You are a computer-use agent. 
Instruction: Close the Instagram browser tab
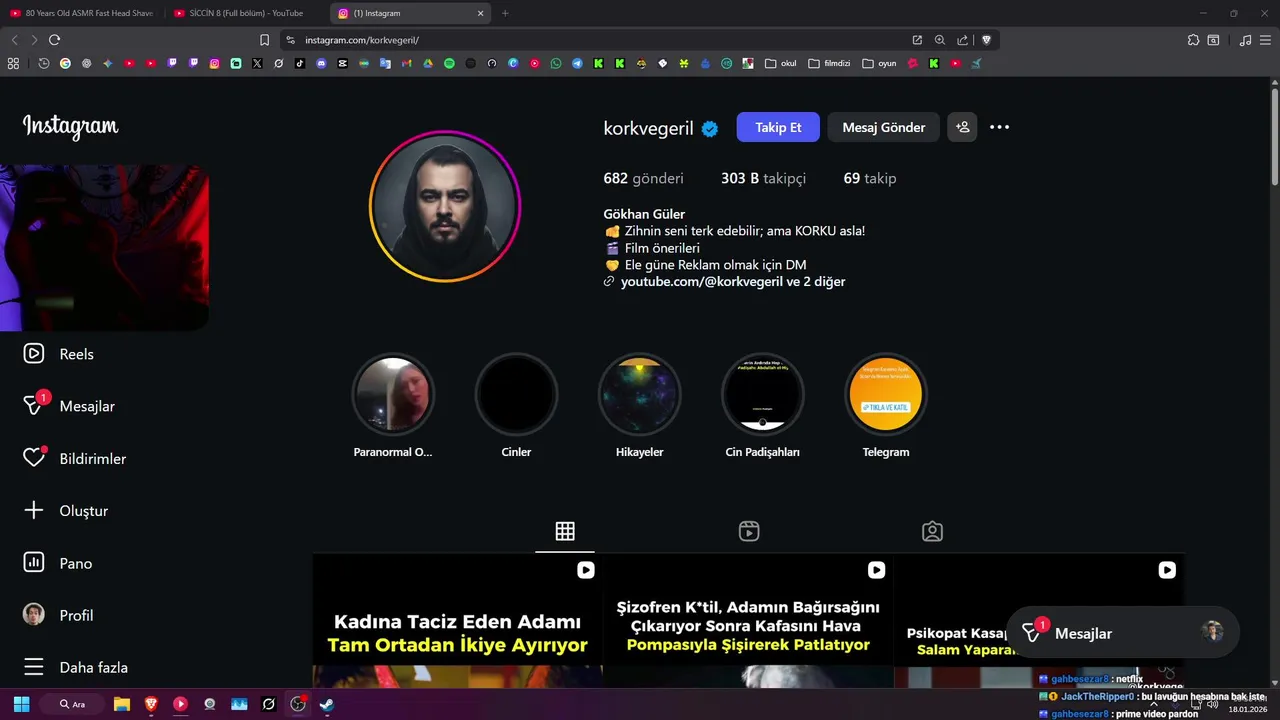(480, 13)
